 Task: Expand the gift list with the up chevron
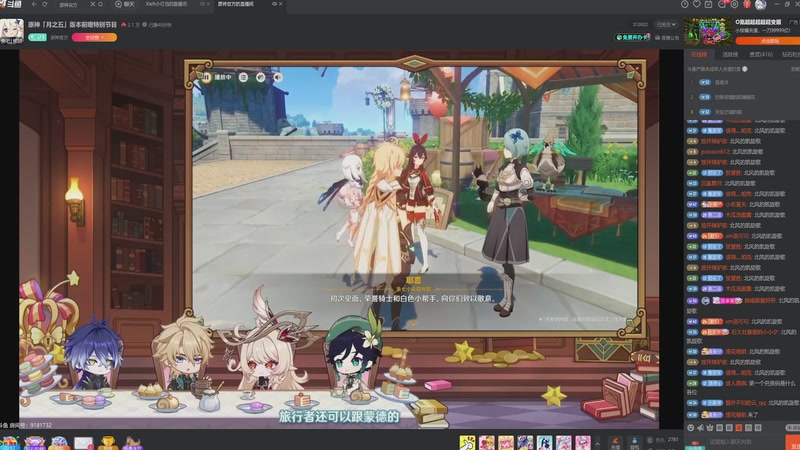597,443
